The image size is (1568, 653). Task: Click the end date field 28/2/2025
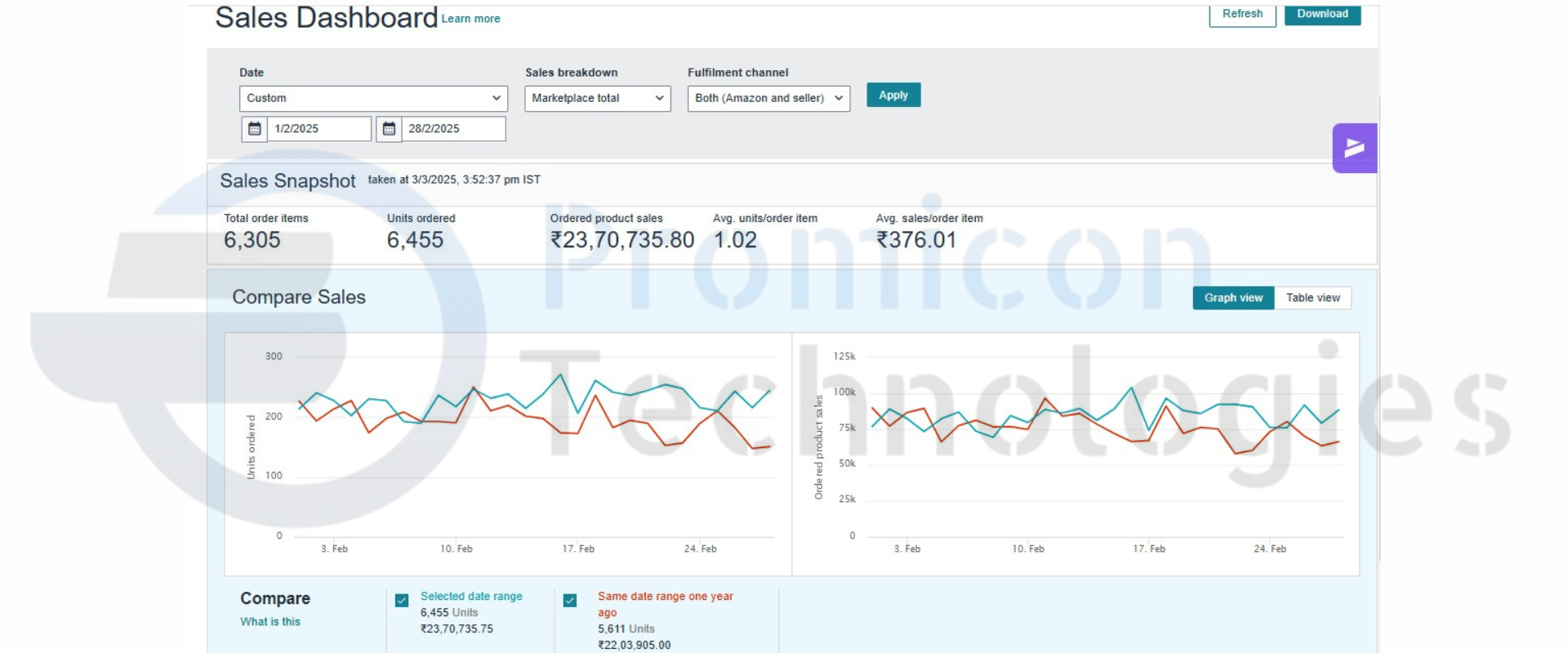point(452,129)
